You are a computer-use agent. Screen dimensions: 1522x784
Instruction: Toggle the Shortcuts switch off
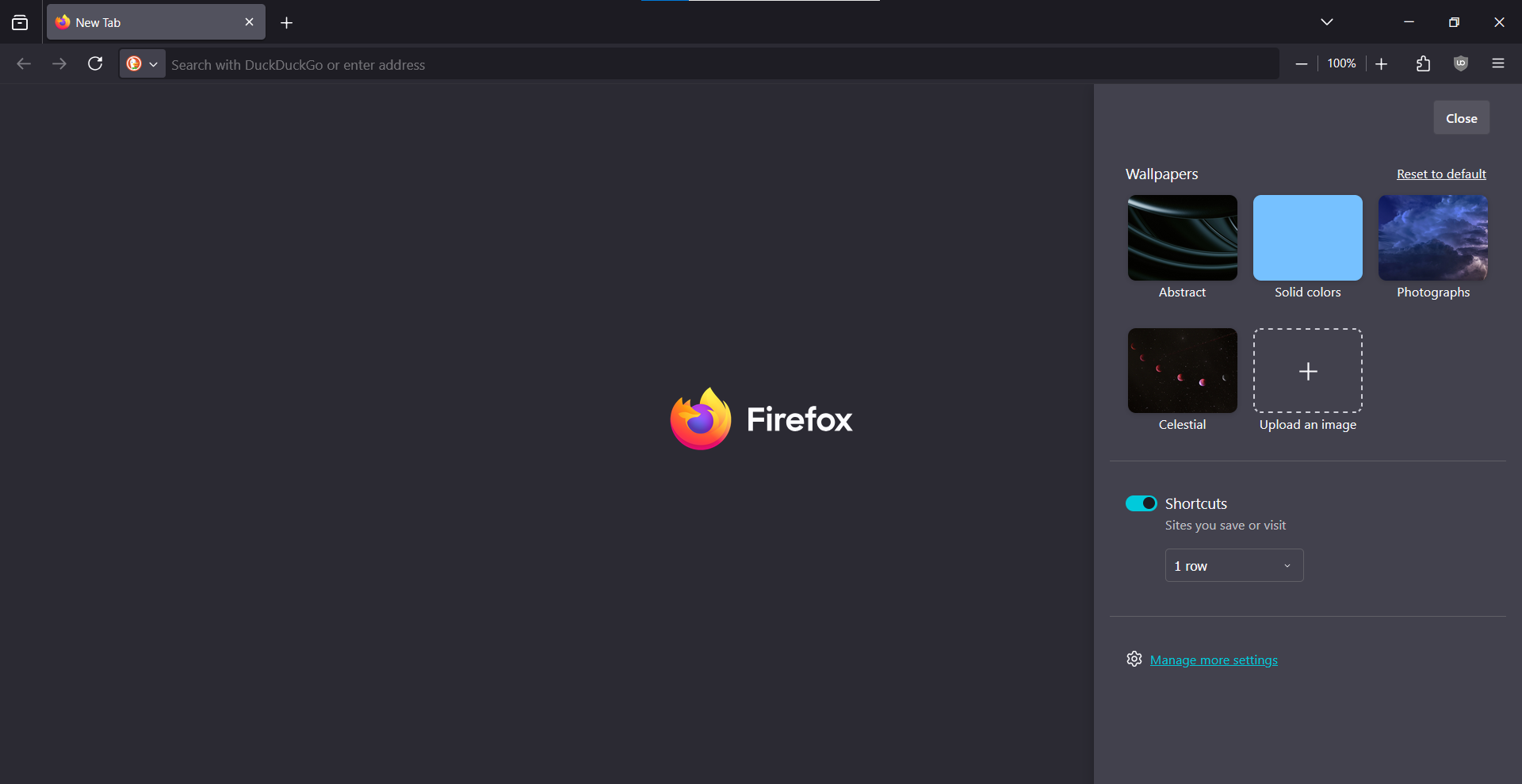[x=1141, y=503]
